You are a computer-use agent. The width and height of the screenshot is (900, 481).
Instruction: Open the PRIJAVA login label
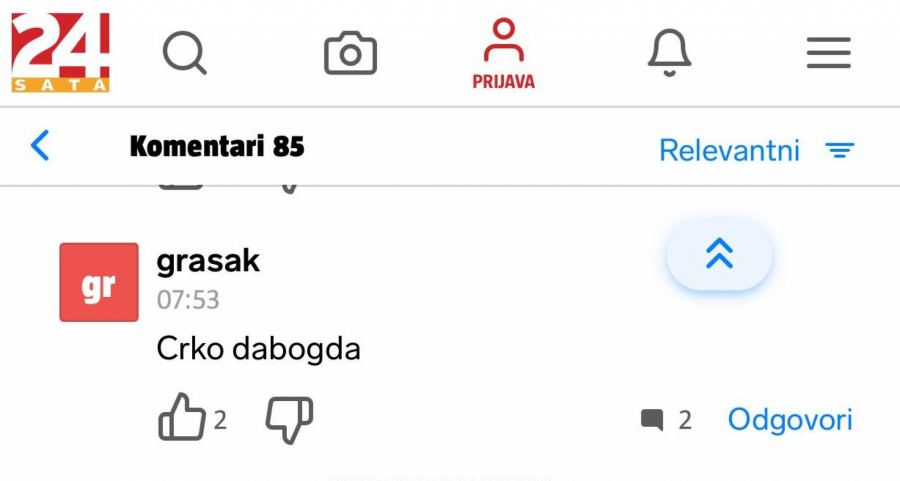click(x=503, y=82)
